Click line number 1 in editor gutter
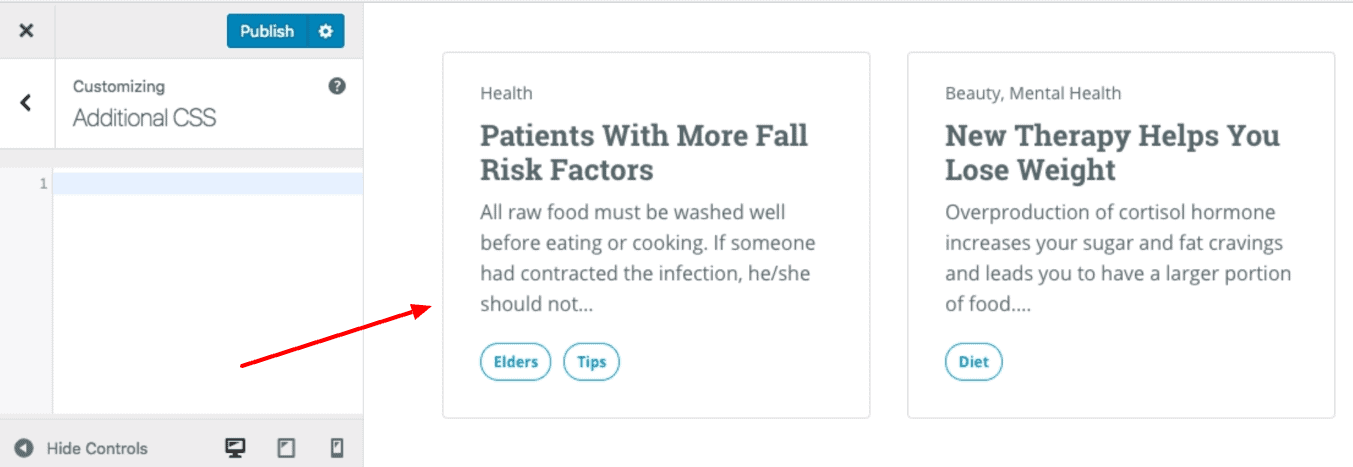 (x=43, y=184)
